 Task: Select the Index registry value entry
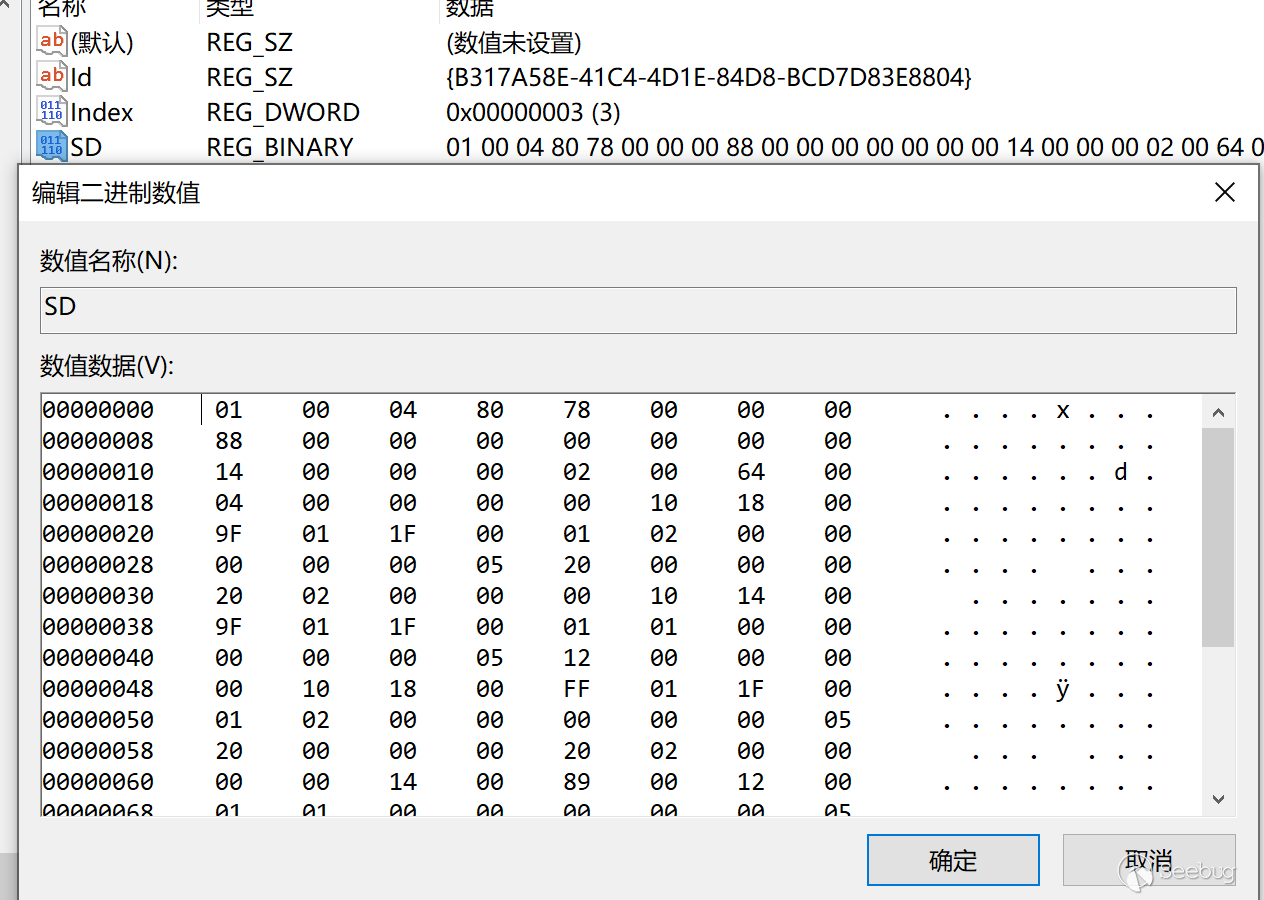click(100, 111)
